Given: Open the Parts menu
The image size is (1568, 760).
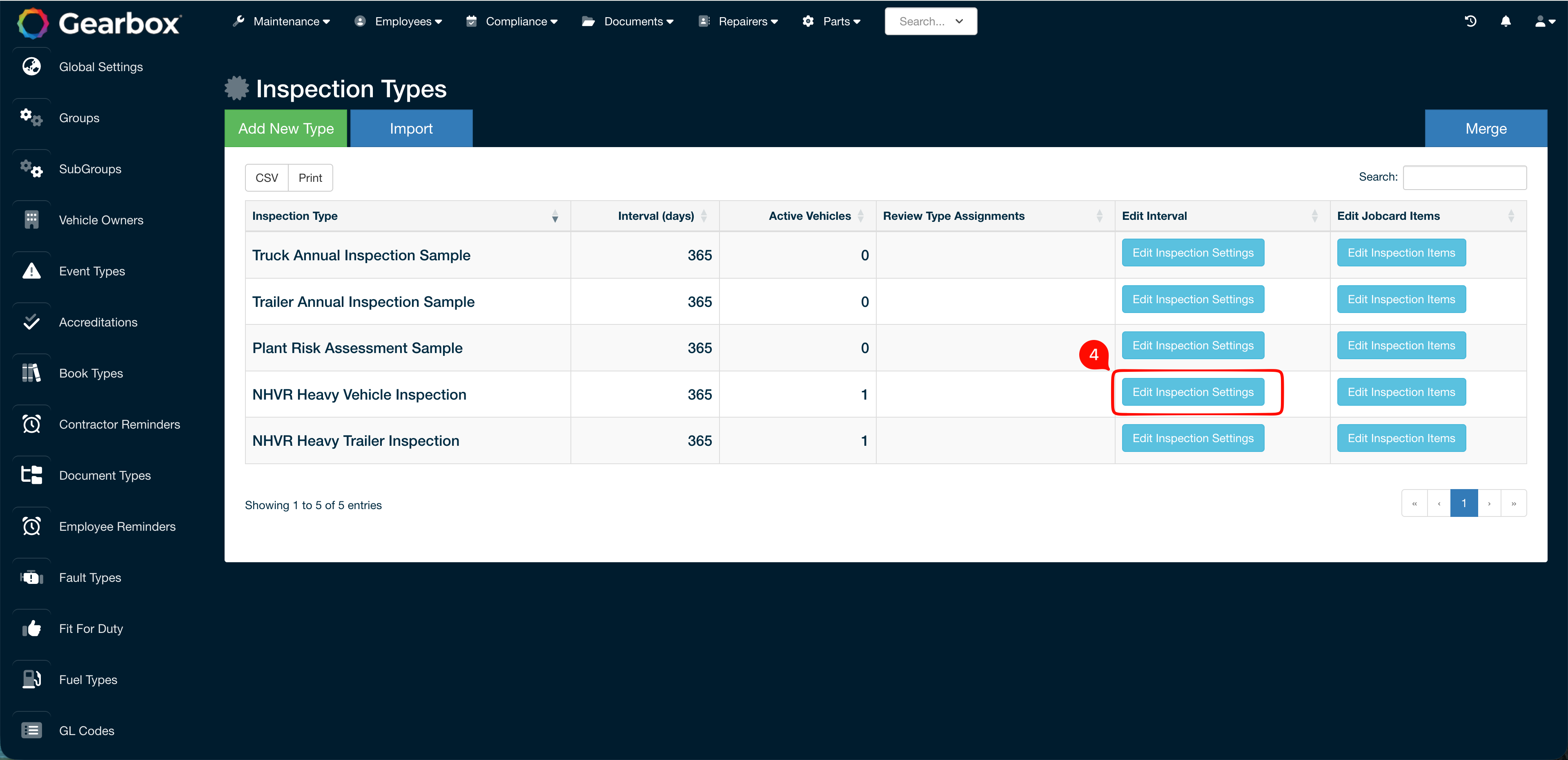Looking at the screenshot, I should point(831,21).
